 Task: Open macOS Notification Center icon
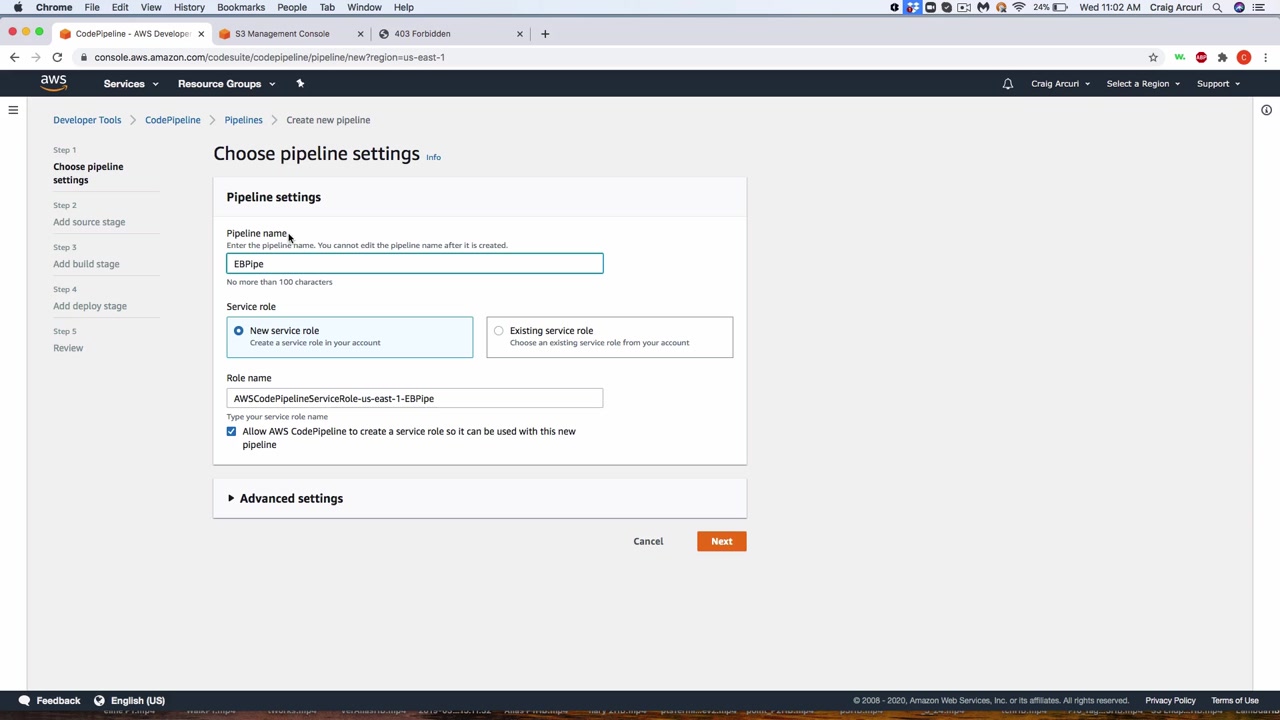pyautogui.click(x=1259, y=7)
